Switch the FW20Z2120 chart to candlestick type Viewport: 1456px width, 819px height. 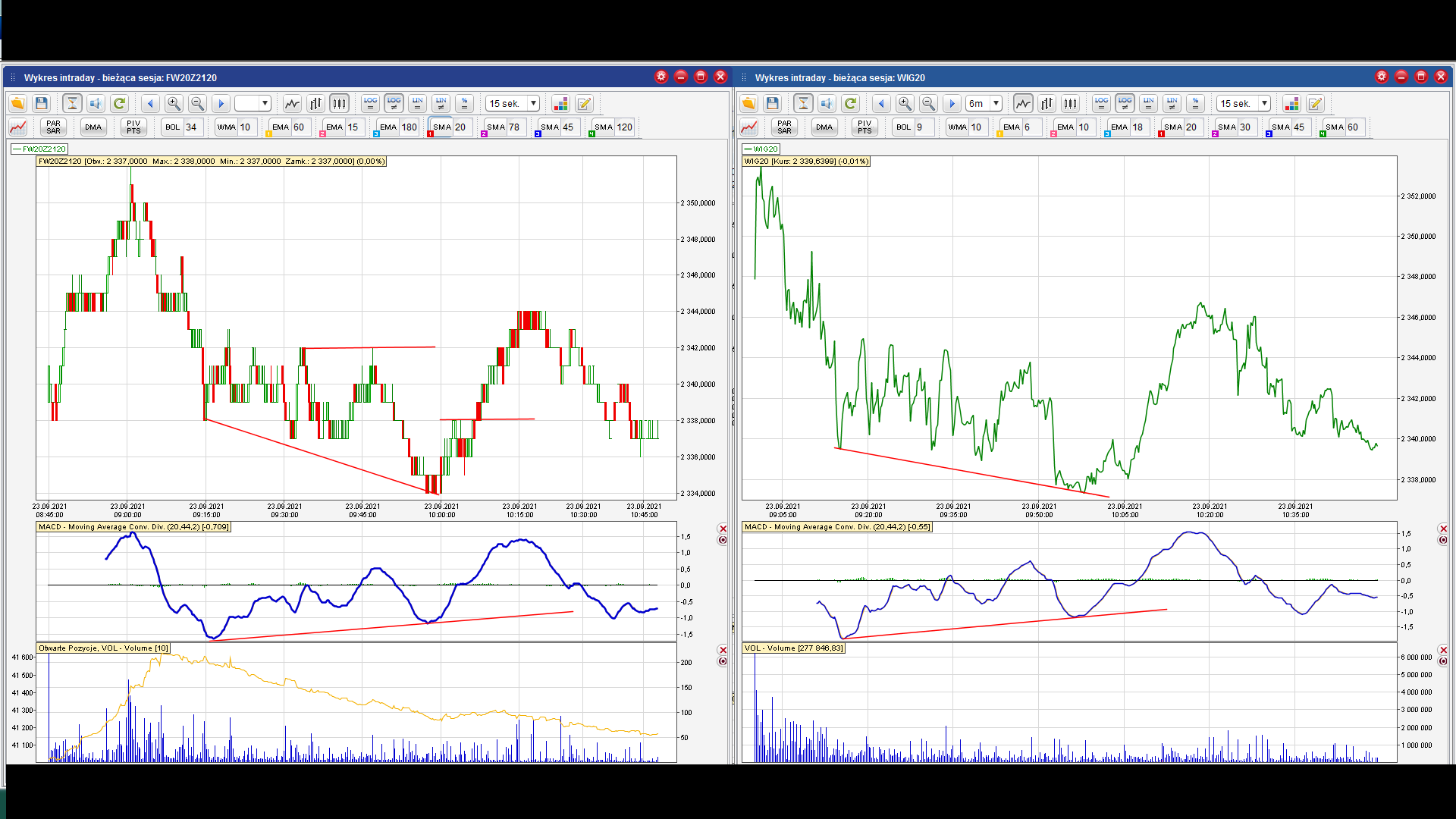pyautogui.click(x=339, y=104)
